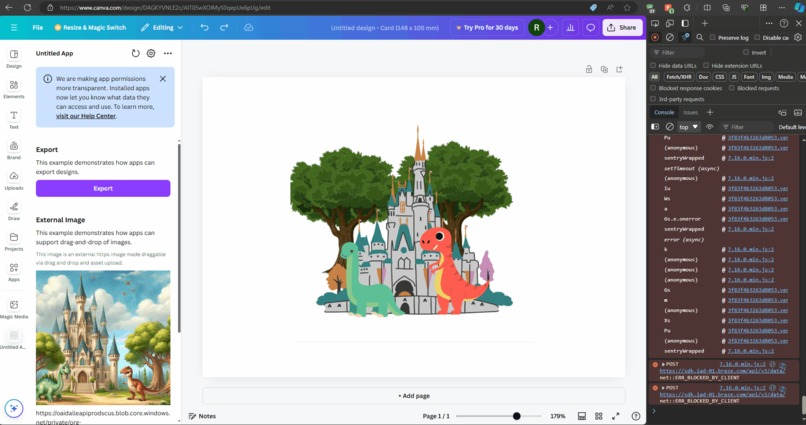Open network settings gear in DevTools
This screenshot has width=806, height=425.
[x=798, y=37]
